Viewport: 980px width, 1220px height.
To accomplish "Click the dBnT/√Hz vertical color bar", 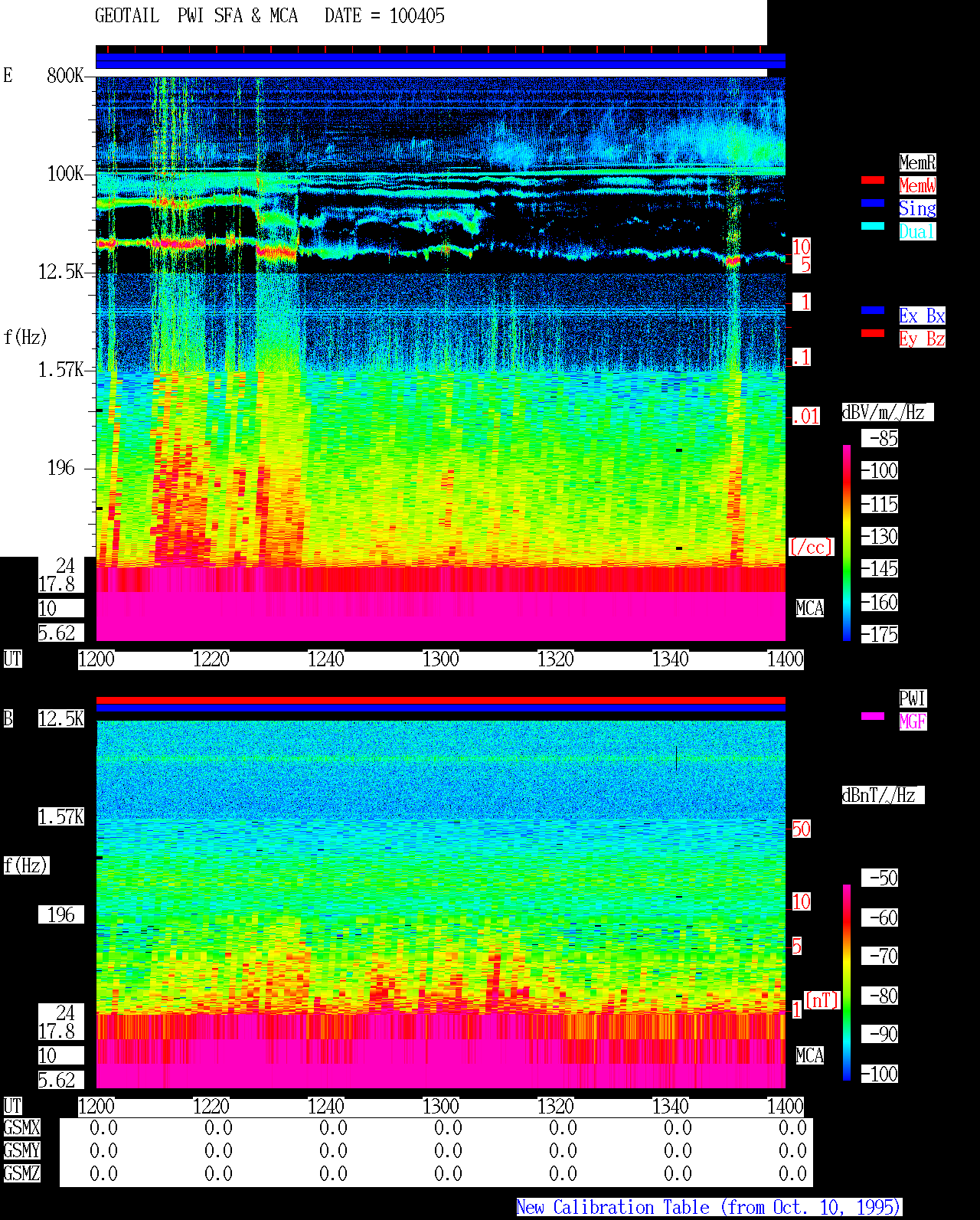I will (x=847, y=983).
